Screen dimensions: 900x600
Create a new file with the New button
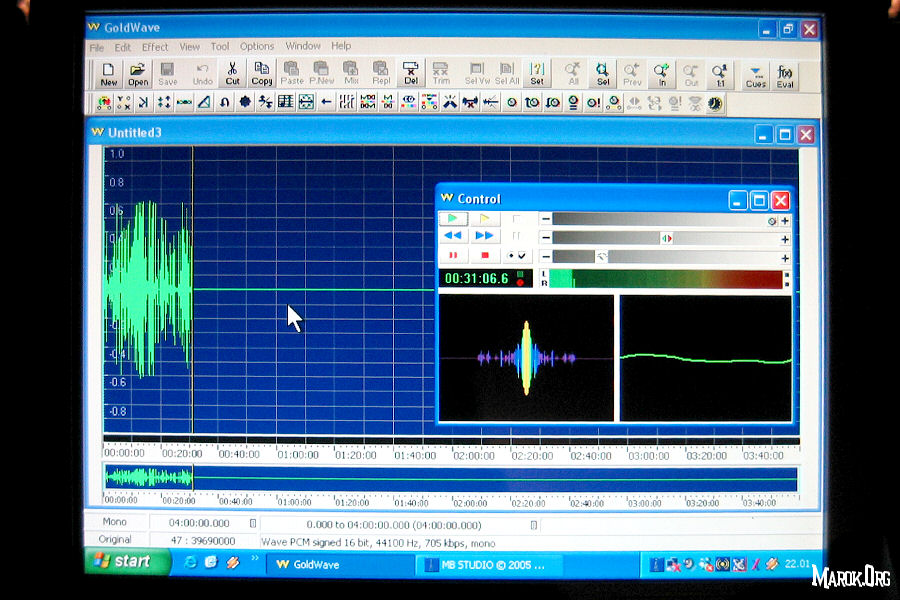[108, 75]
